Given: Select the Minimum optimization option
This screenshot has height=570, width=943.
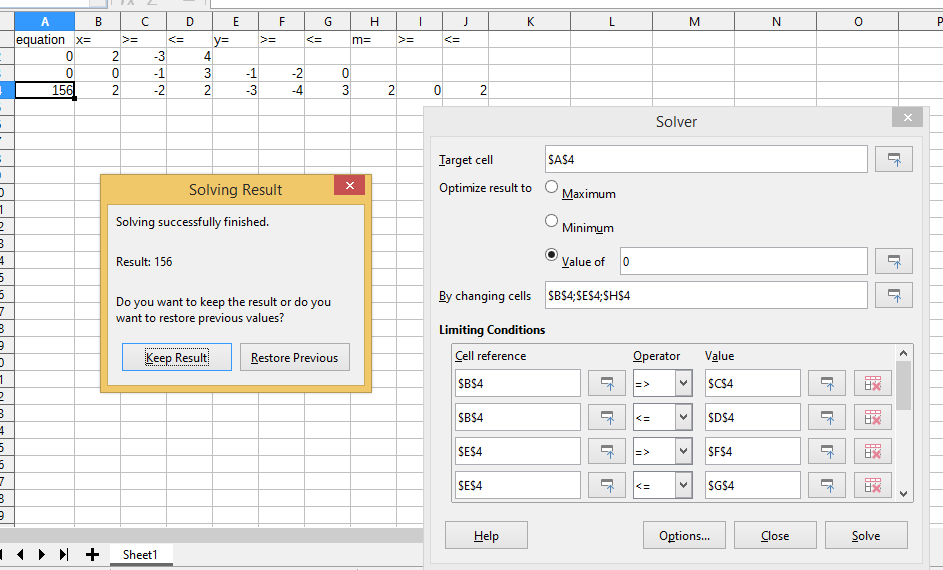Looking at the screenshot, I should point(552,221).
